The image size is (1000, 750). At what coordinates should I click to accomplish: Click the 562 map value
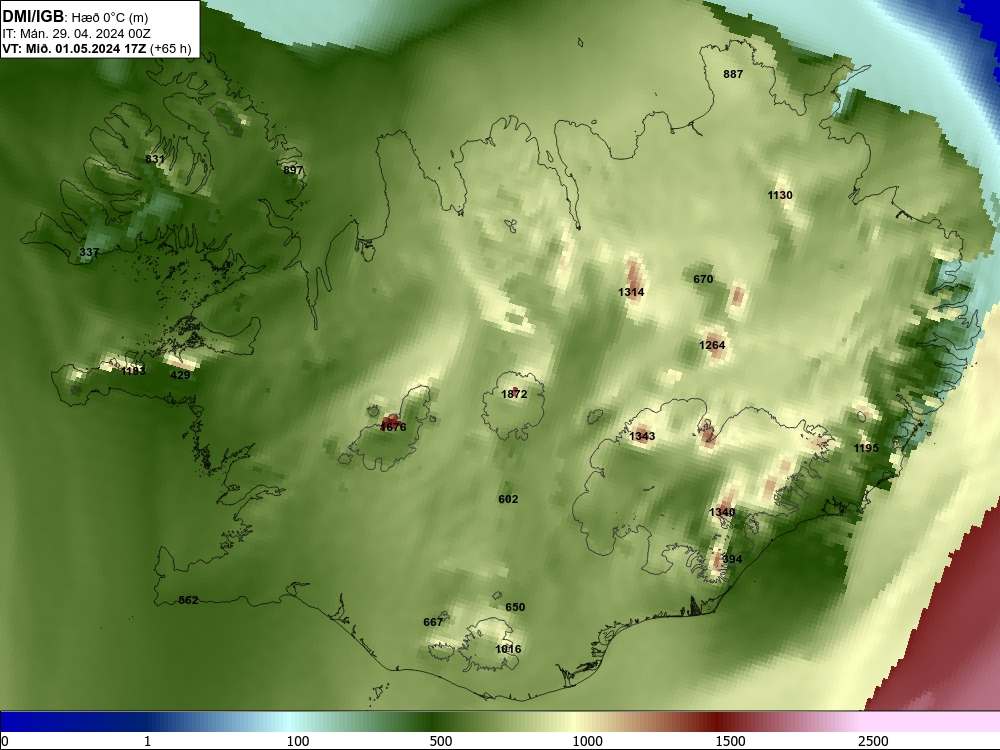(188, 600)
